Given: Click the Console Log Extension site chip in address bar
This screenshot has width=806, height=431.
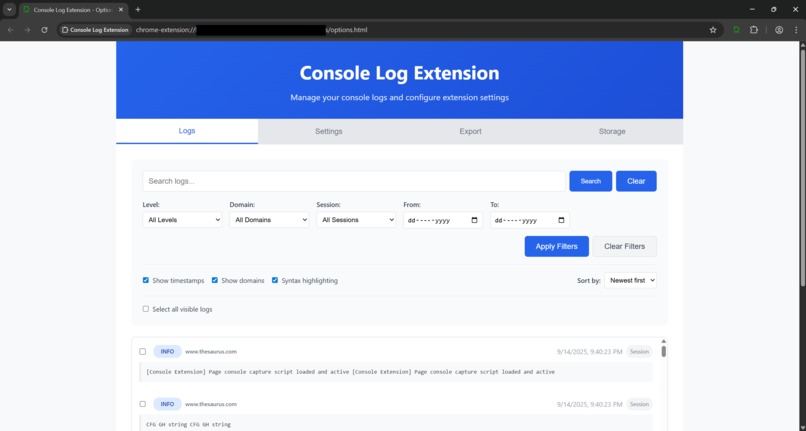Looking at the screenshot, I should pyautogui.click(x=95, y=30).
